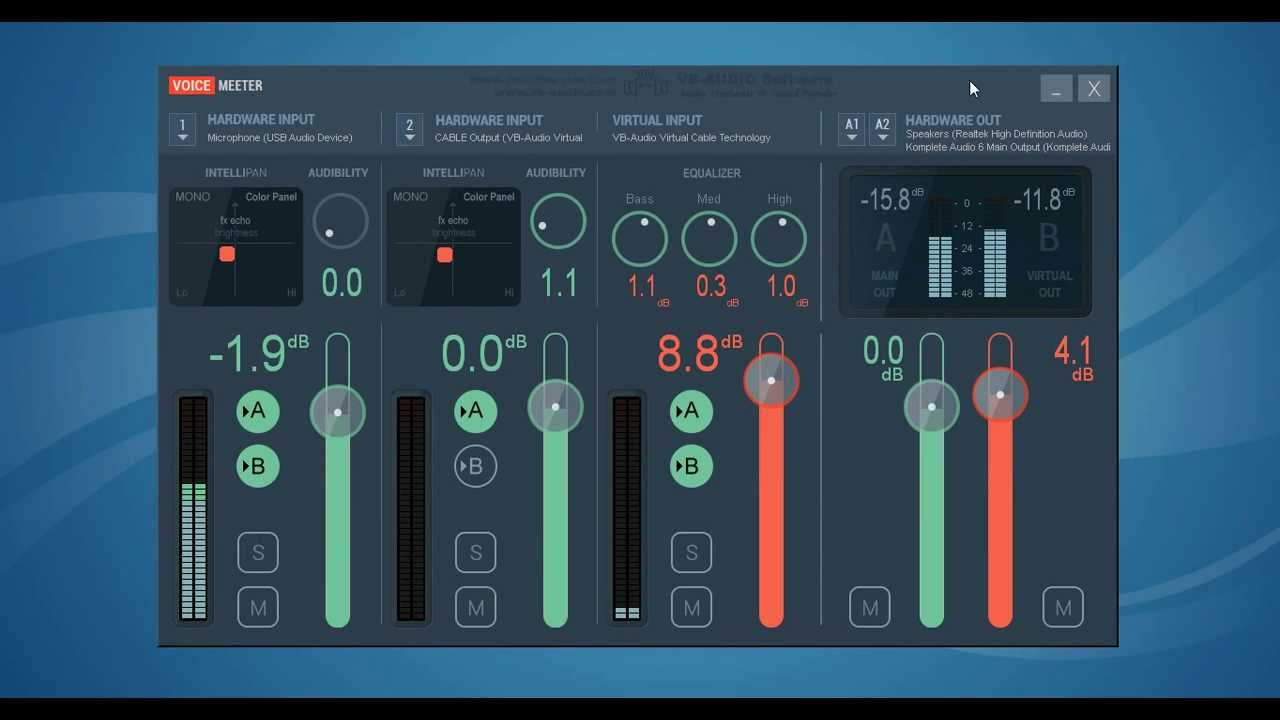Open the Hardware Input 2 device selector
Image resolution: width=1280 pixels, height=720 pixels.
pos(409,129)
